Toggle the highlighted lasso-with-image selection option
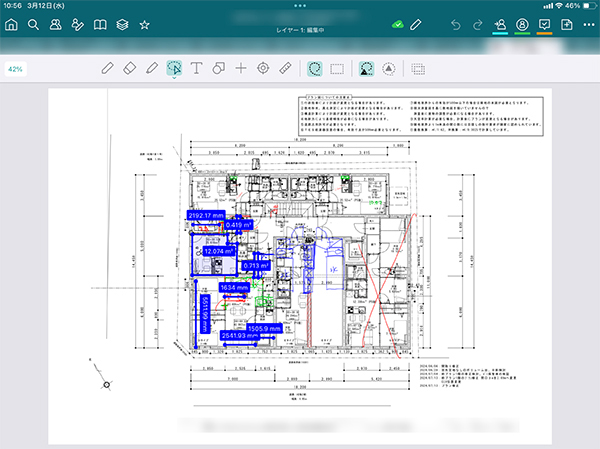Screen dimensions: 600x449 (367, 68)
